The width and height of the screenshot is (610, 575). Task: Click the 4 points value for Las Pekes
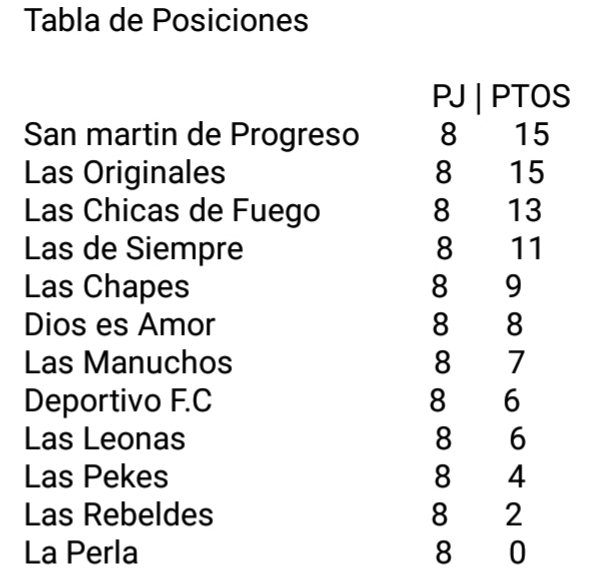pos(516,476)
